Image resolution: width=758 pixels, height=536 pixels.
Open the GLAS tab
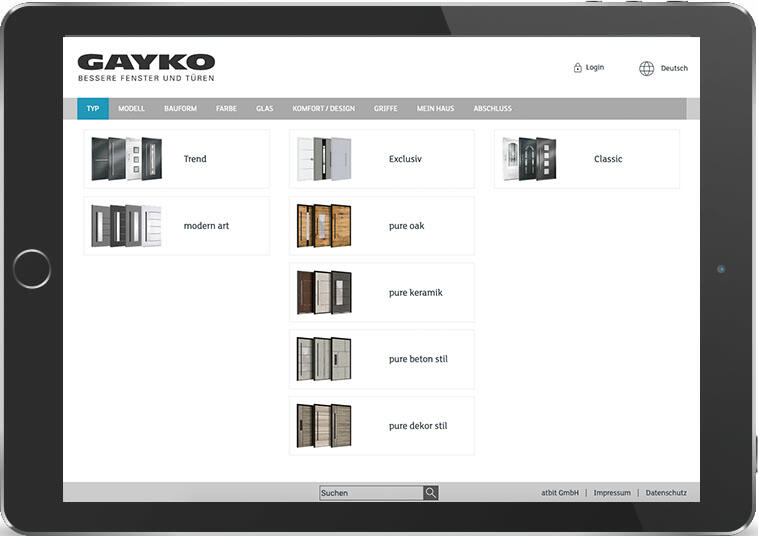(x=264, y=108)
